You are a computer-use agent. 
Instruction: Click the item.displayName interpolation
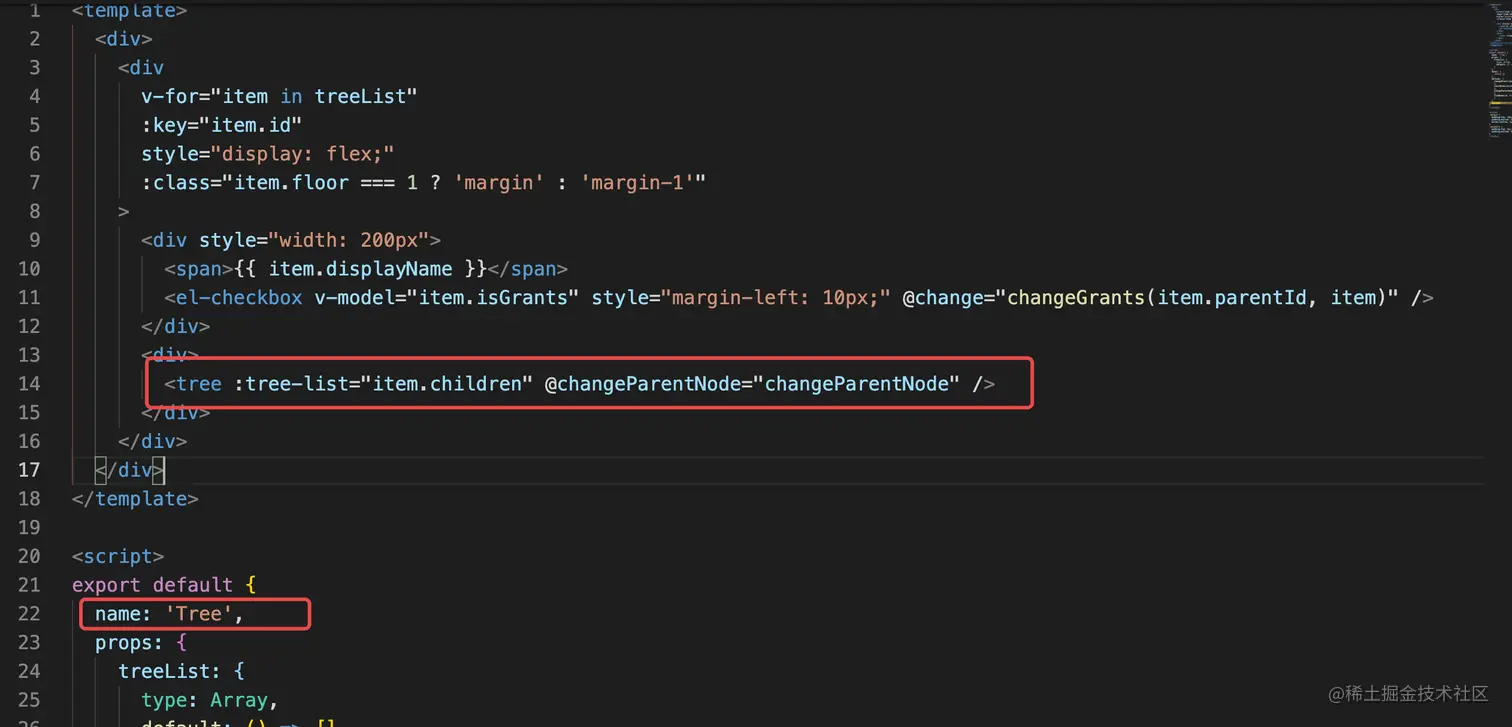(361, 269)
